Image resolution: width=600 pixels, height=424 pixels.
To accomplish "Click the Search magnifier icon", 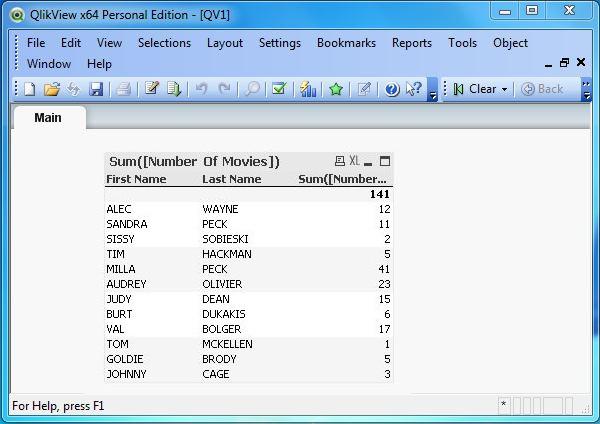I will [x=252, y=89].
